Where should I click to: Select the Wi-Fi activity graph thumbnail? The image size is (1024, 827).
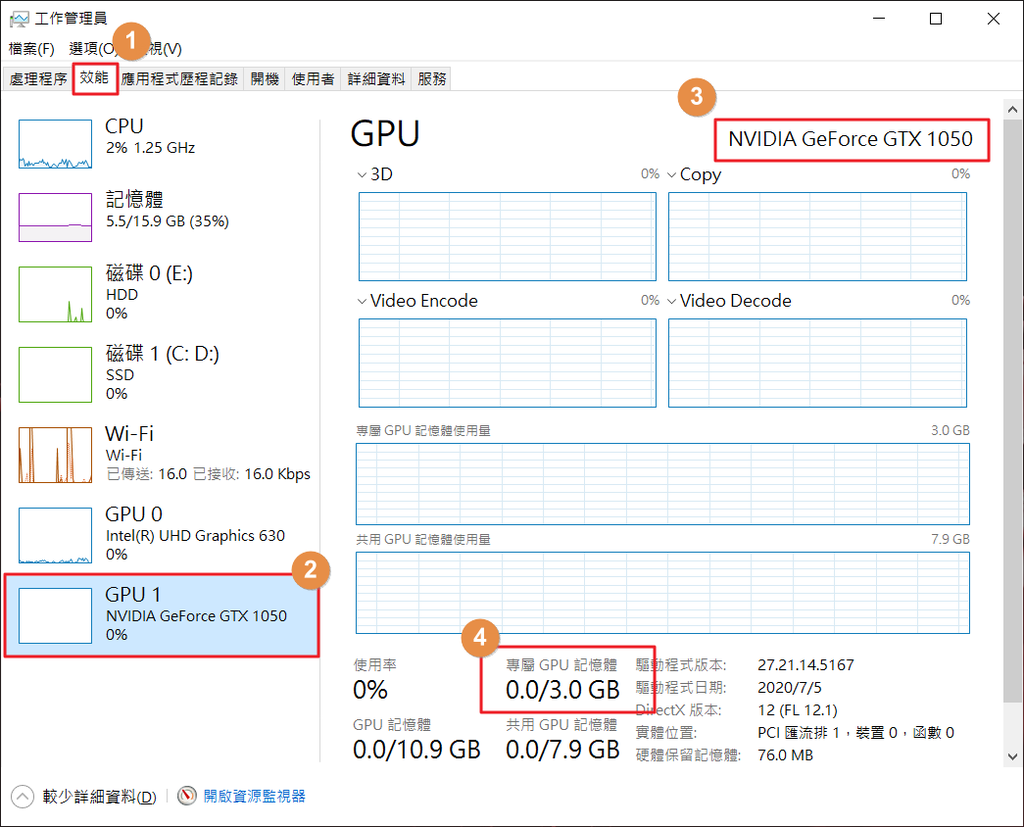coord(55,455)
